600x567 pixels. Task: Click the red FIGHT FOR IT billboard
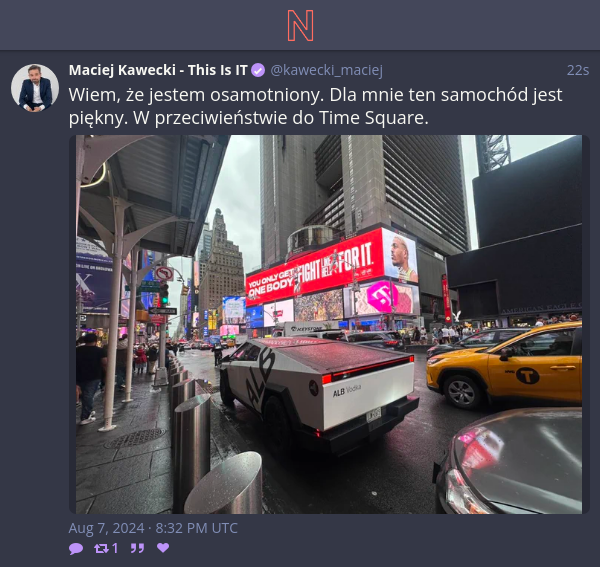click(315, 268)
